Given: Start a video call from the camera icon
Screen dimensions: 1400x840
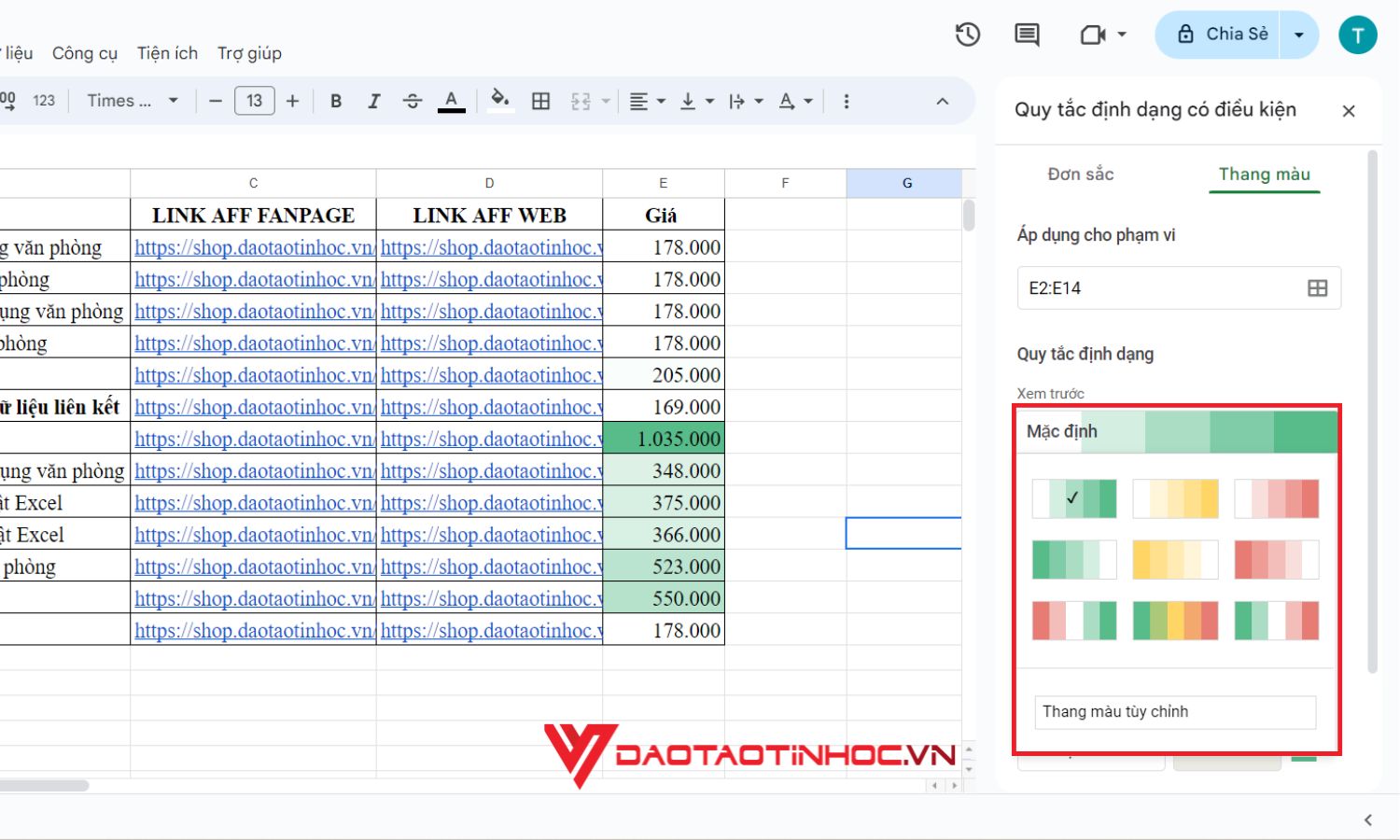Looking at the screenshot, I should coord(1092,34).
